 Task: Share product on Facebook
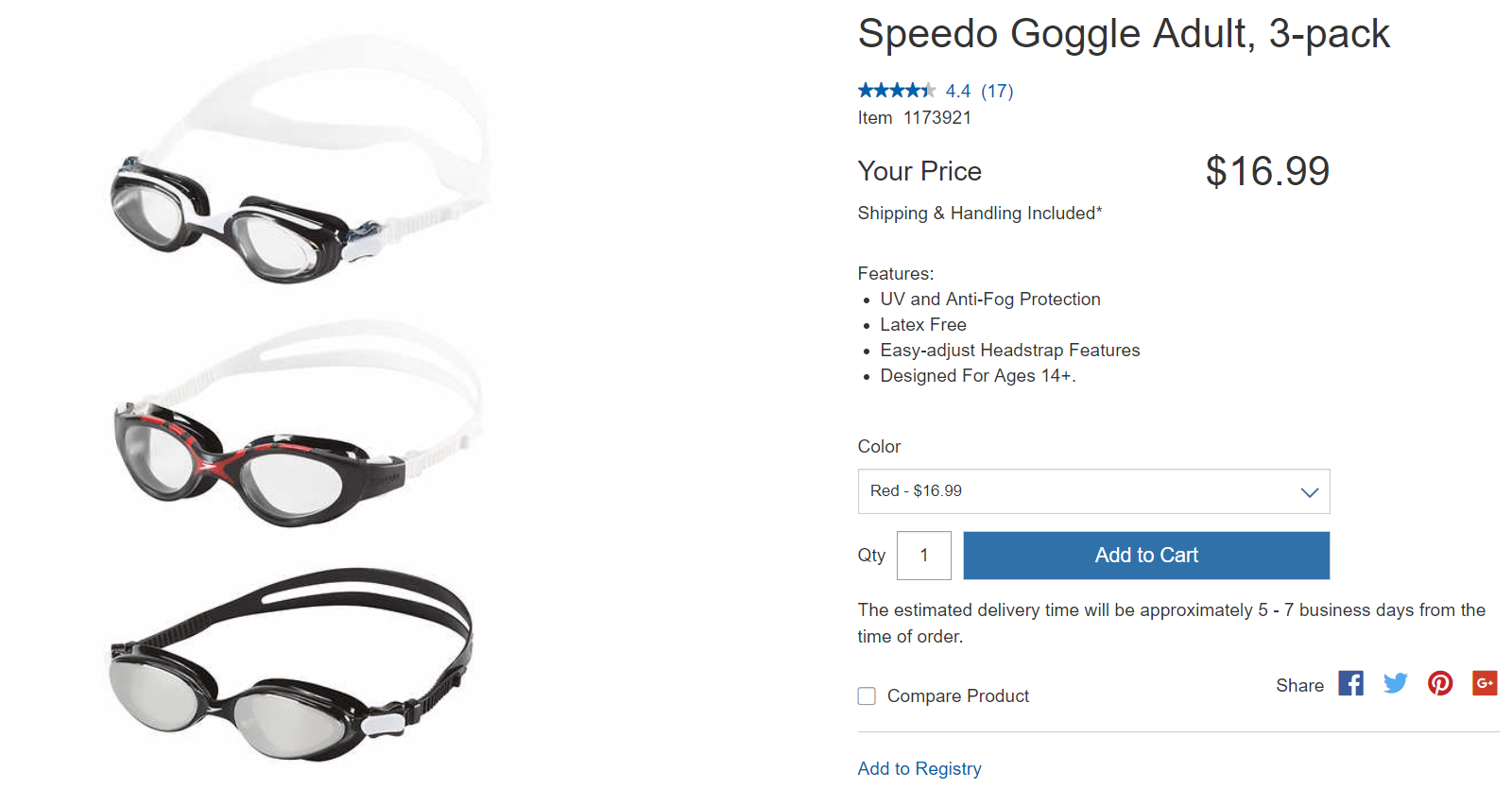[1350, 683]
